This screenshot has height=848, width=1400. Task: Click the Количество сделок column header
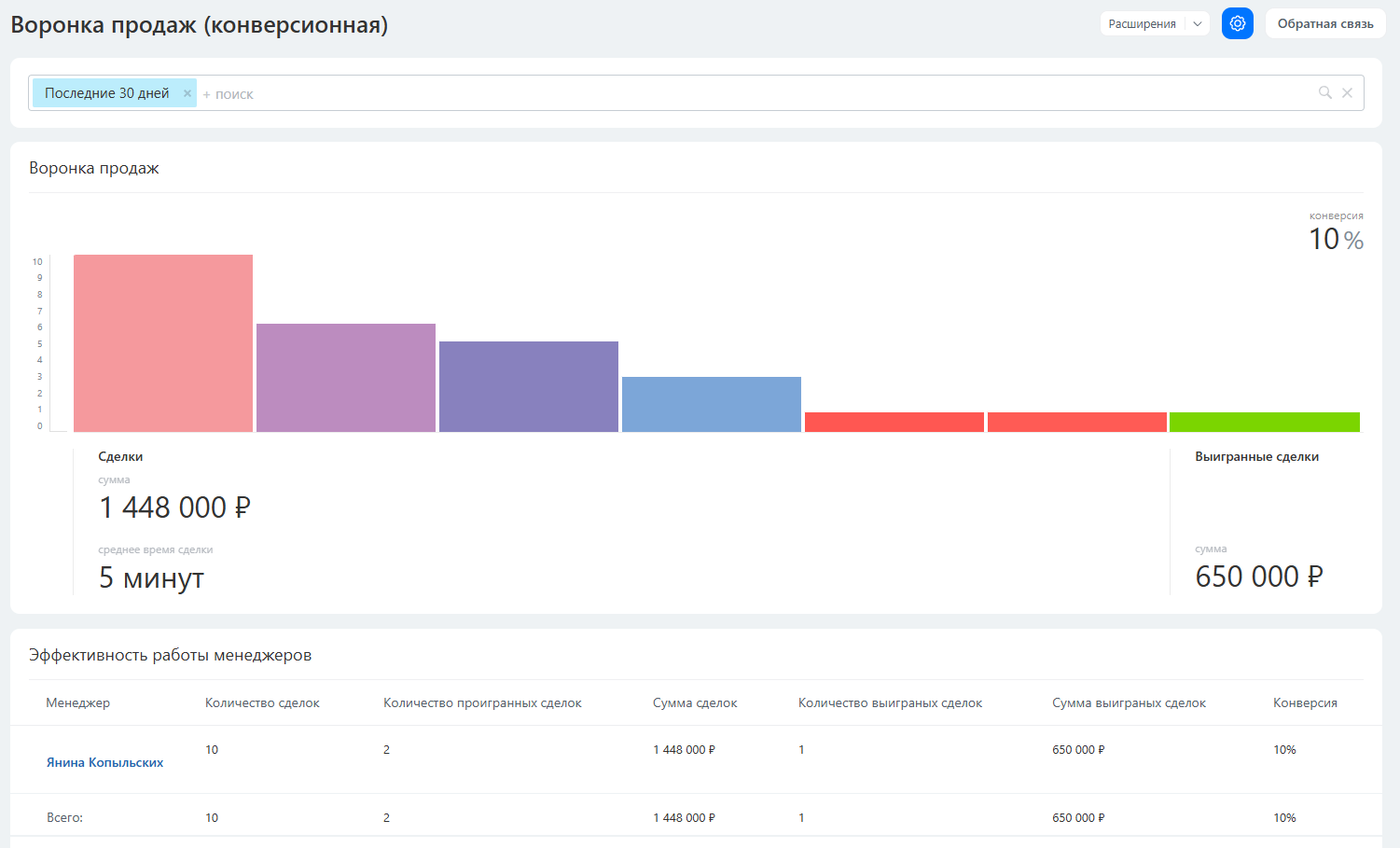click(262, 702)
